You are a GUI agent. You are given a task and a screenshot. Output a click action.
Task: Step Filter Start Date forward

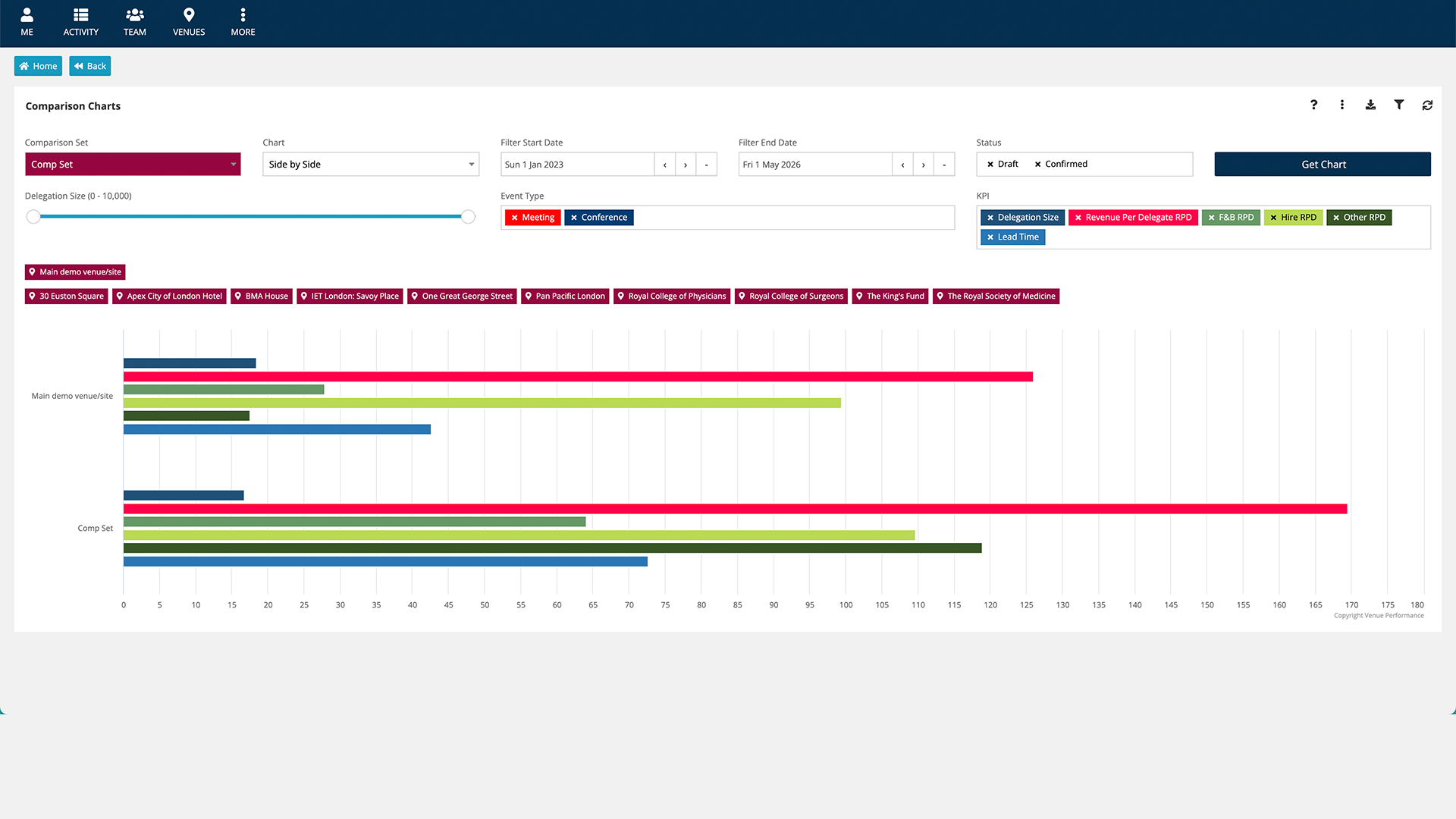[685, 165]
